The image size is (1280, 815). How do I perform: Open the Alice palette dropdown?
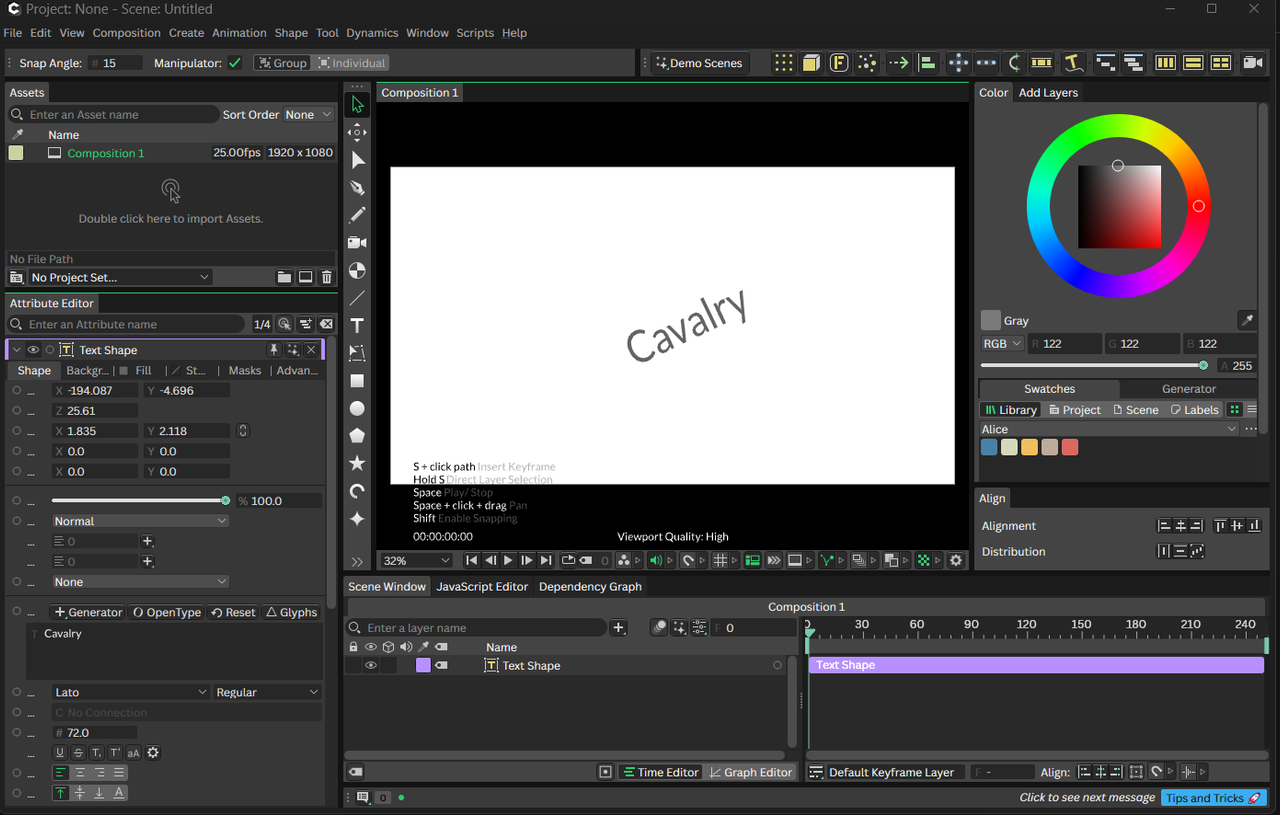pos(1110,429)
